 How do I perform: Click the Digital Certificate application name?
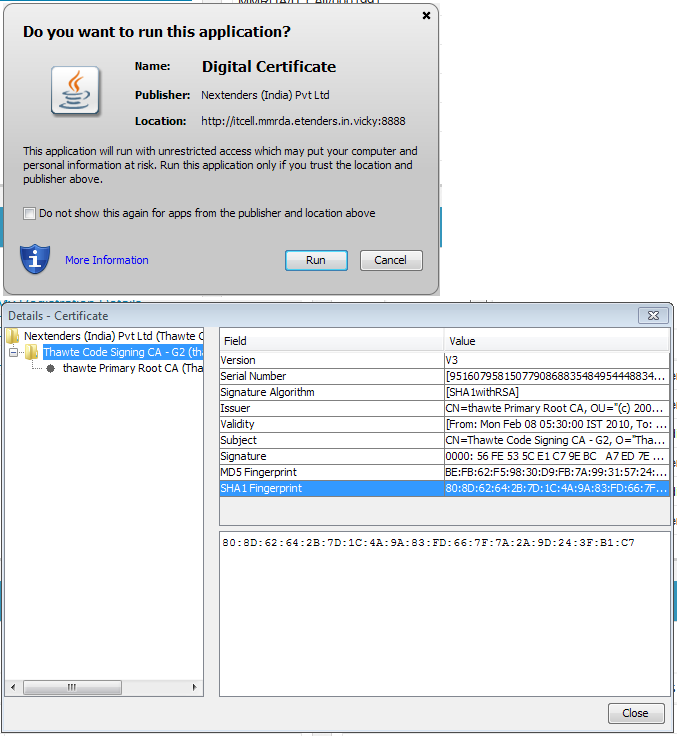pyautogui.click(x=269, y=67)
